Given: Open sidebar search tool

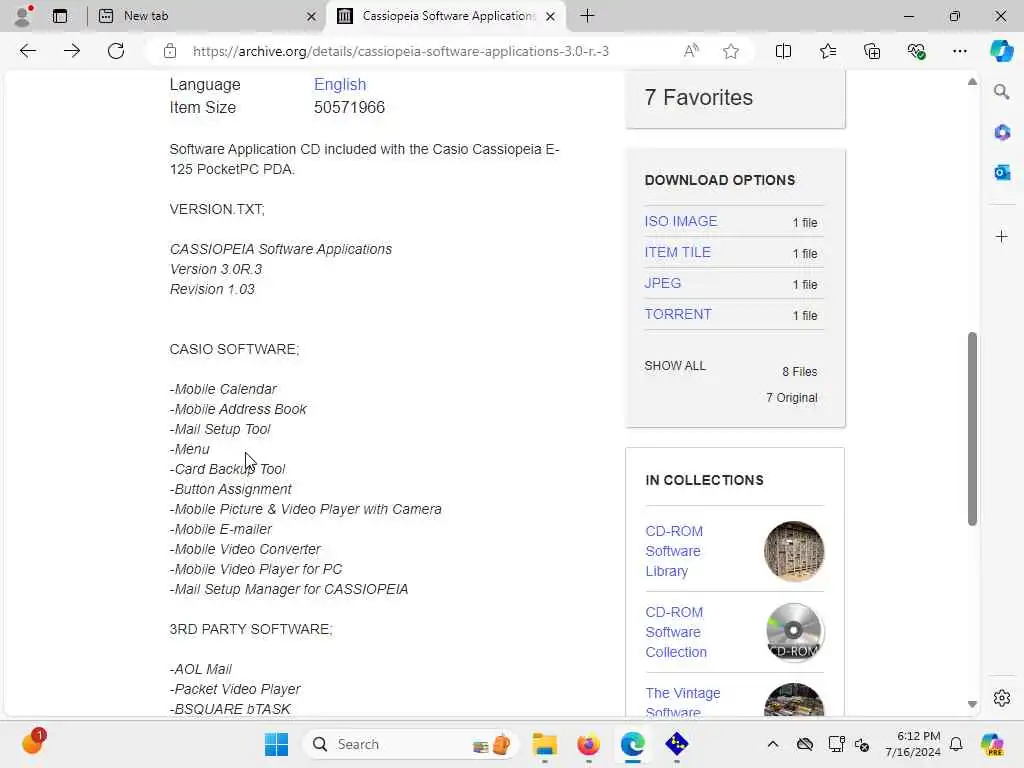Looking at the screenshot, I should point(1001,92).
